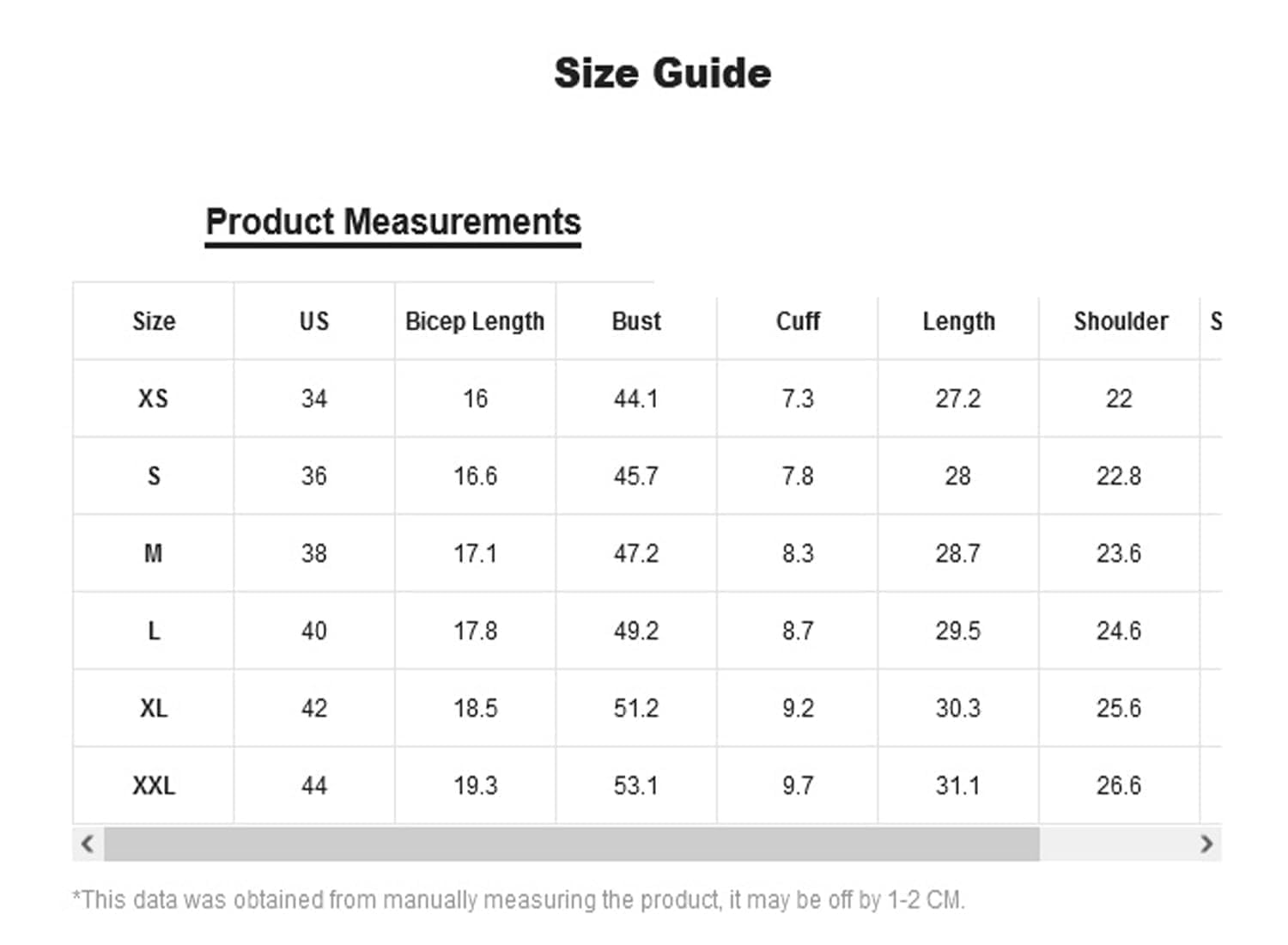Click the L shoulder value 24.6
The width and height of the screenshot is (1288, 945).
pos(1119,631)
